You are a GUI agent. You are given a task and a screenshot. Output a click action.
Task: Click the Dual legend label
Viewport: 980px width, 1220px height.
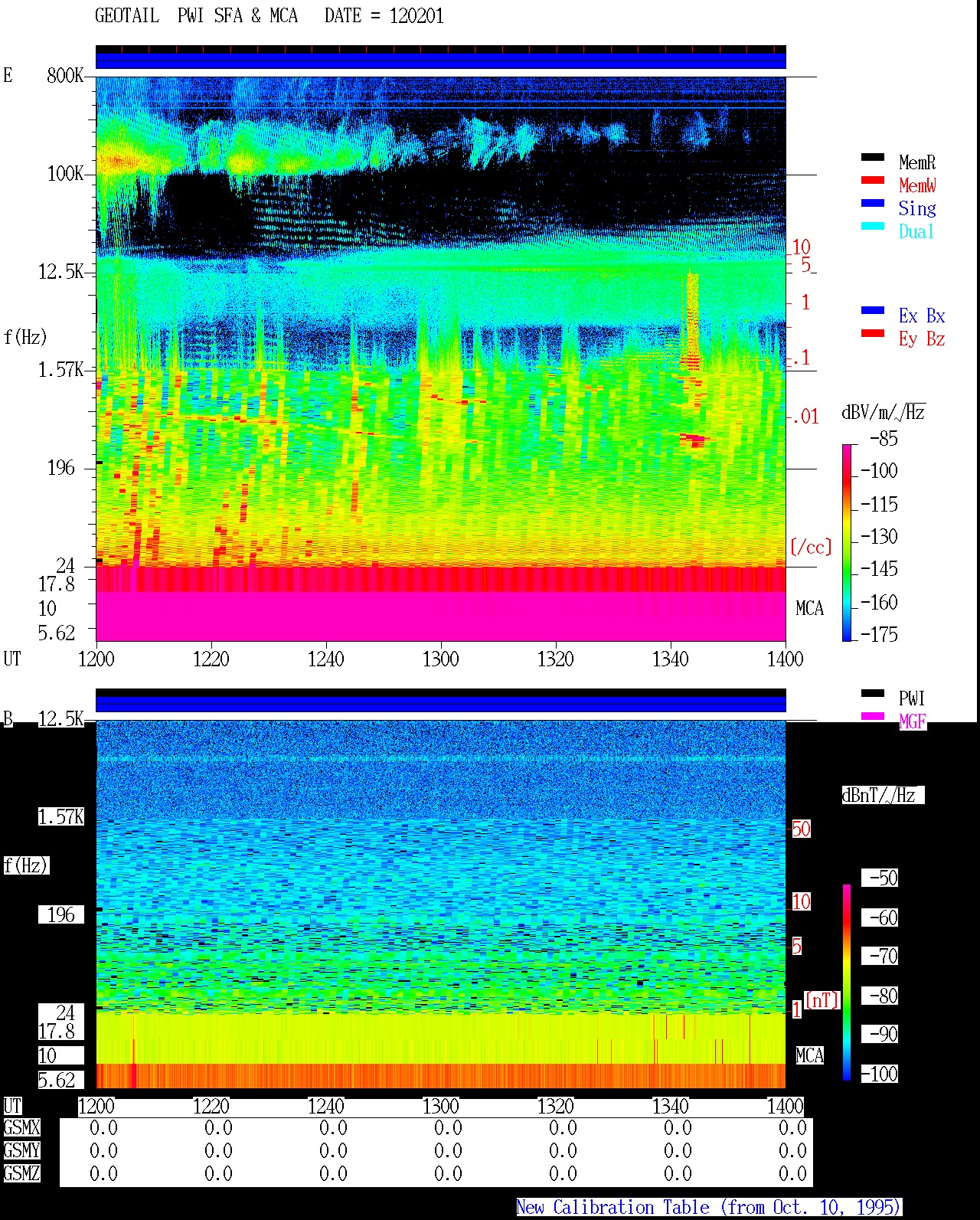pos(916,231)
